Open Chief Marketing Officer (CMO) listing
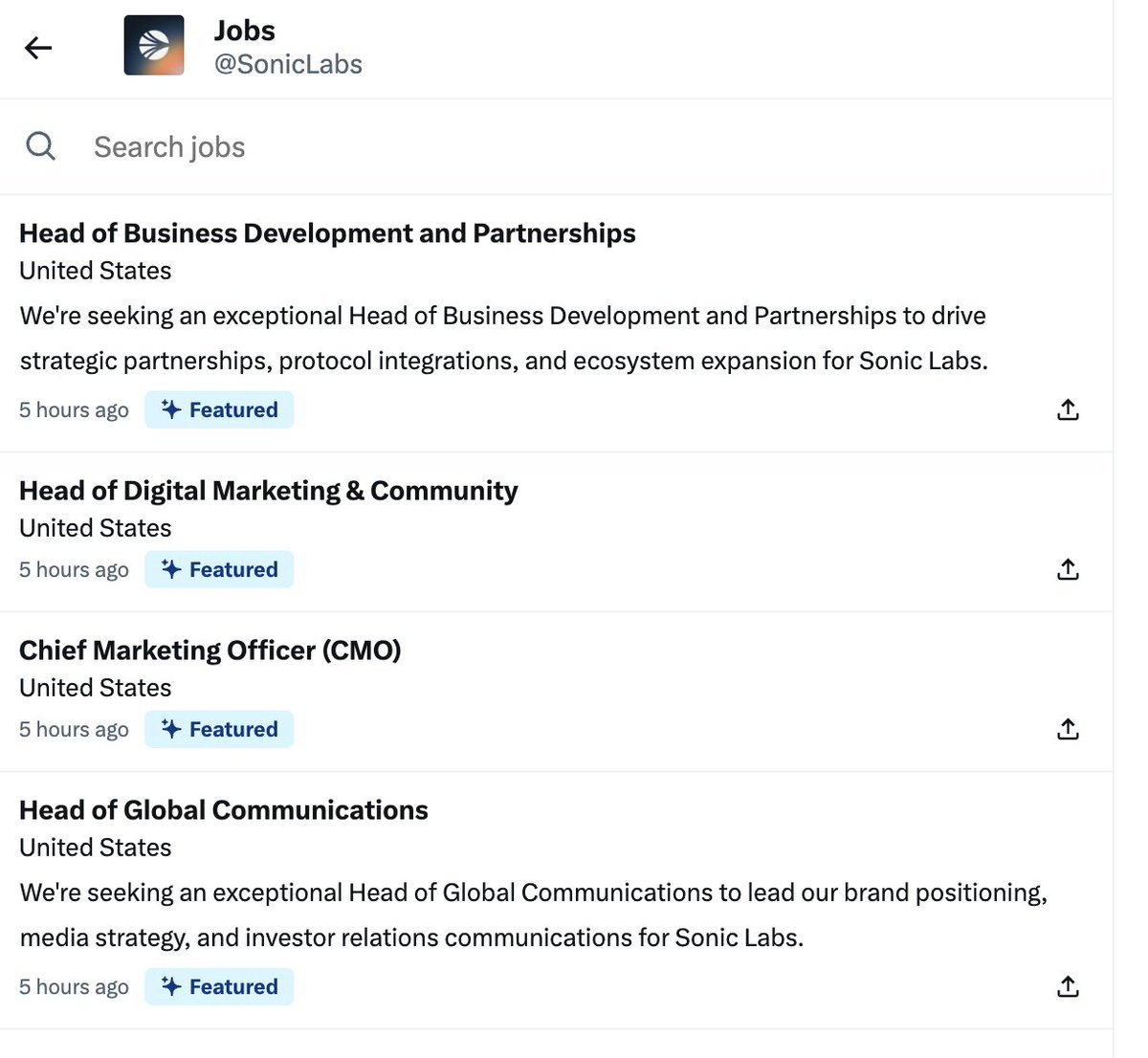Image resolution: width=1148 pixels, height=1058 pixels. point(210,650)
